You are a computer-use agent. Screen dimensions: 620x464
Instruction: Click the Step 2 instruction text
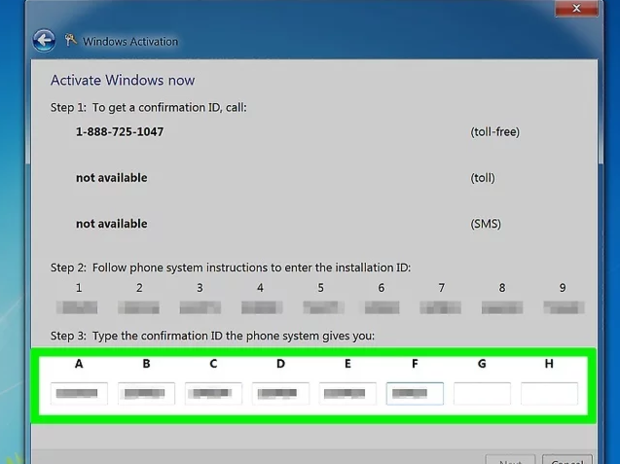tap(231, 268)
